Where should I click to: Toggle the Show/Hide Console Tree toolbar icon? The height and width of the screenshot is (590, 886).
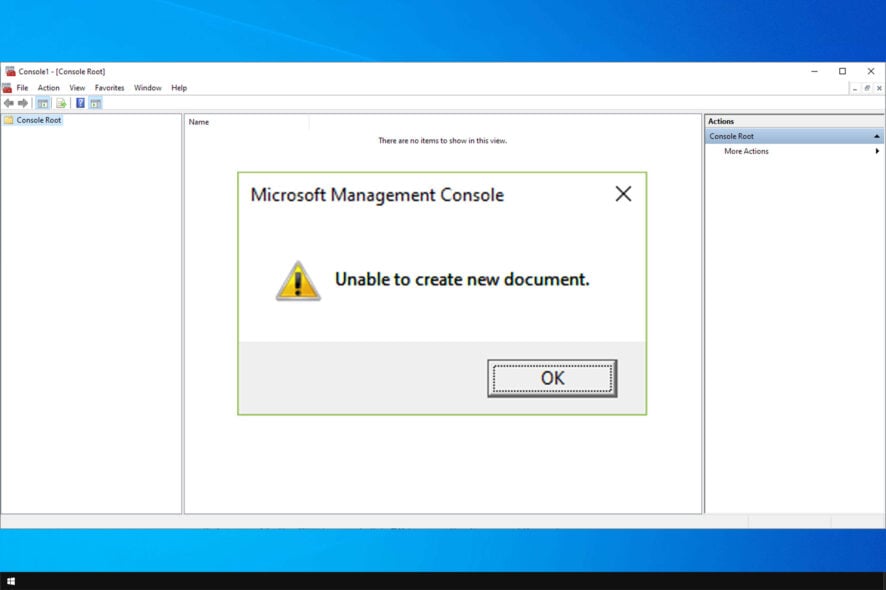(43, 103)
